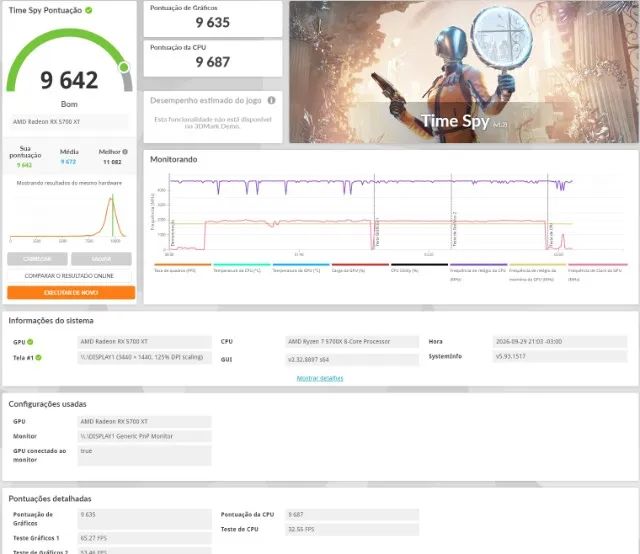
Task: Run the benchmark again with EXECUTAR DE NOVO
Action: point(71,293)
